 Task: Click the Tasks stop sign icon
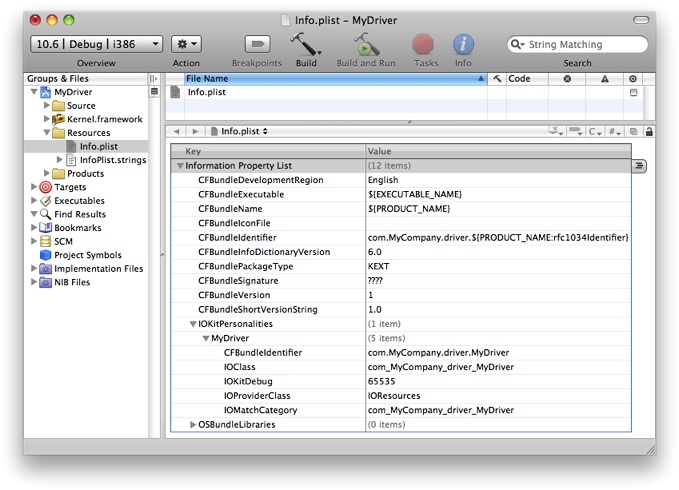424,44
